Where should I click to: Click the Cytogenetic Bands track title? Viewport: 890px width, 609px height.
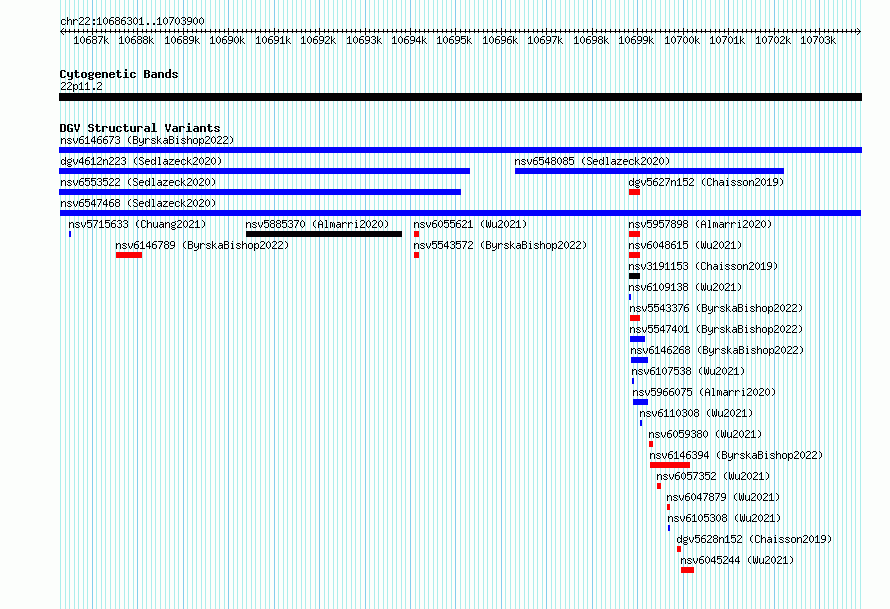[x=119, y=74]
